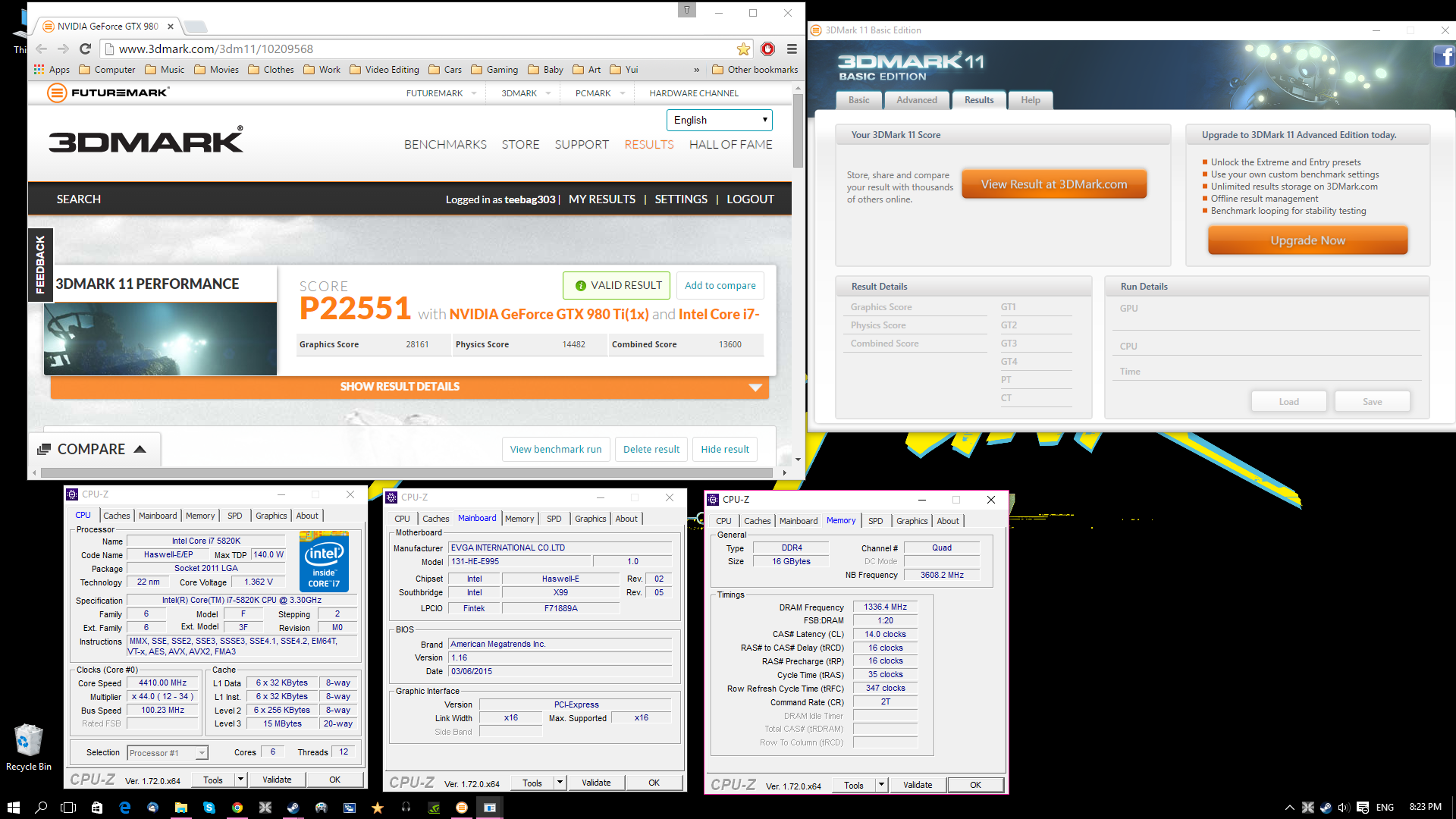
Task: Click the browser vertical scrollbar
Action: tap(798, 130)
